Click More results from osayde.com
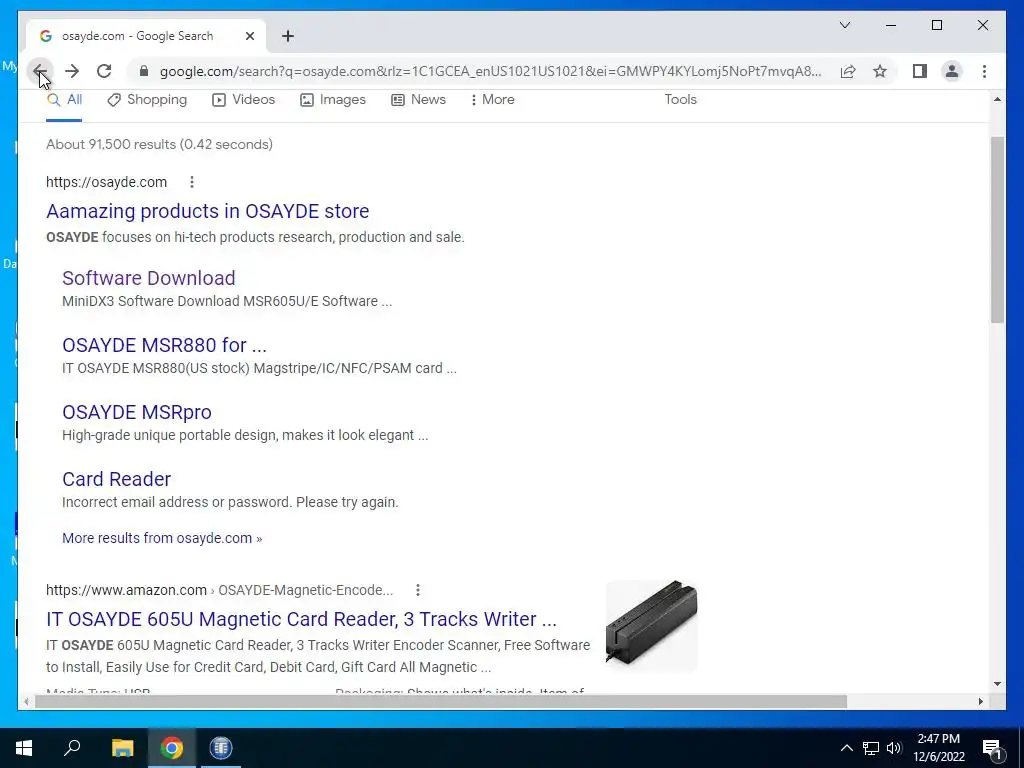 (x=162, y=538)
